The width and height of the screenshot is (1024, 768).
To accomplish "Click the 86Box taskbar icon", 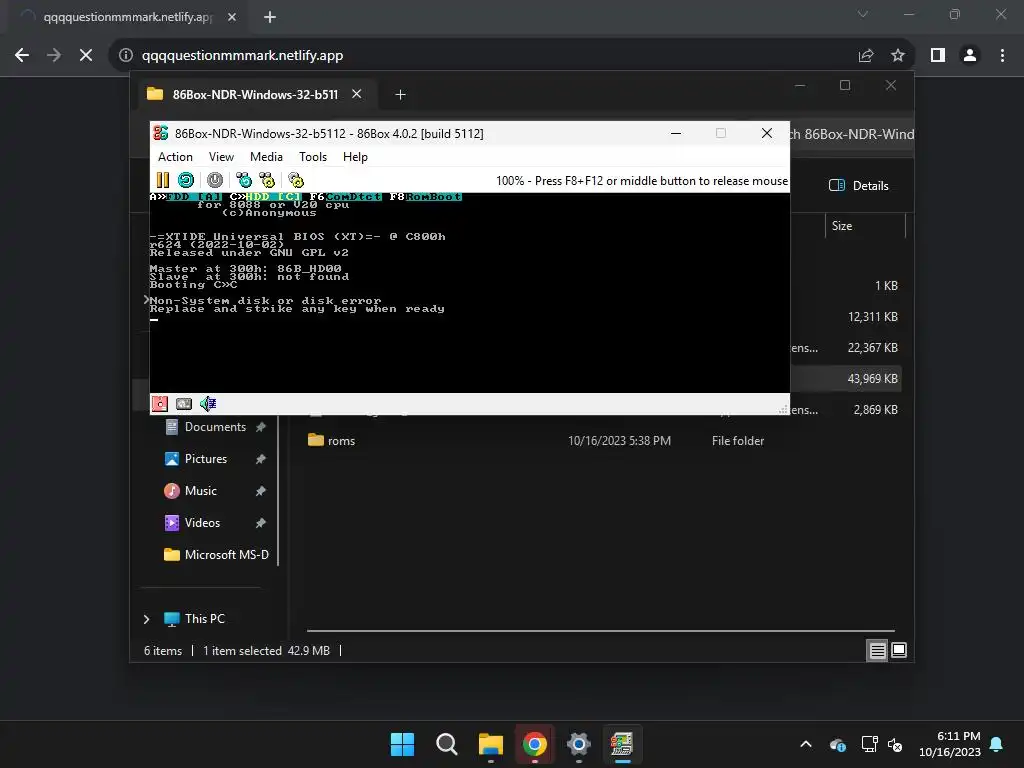I will pyautogui.click(x=622, y=744).
